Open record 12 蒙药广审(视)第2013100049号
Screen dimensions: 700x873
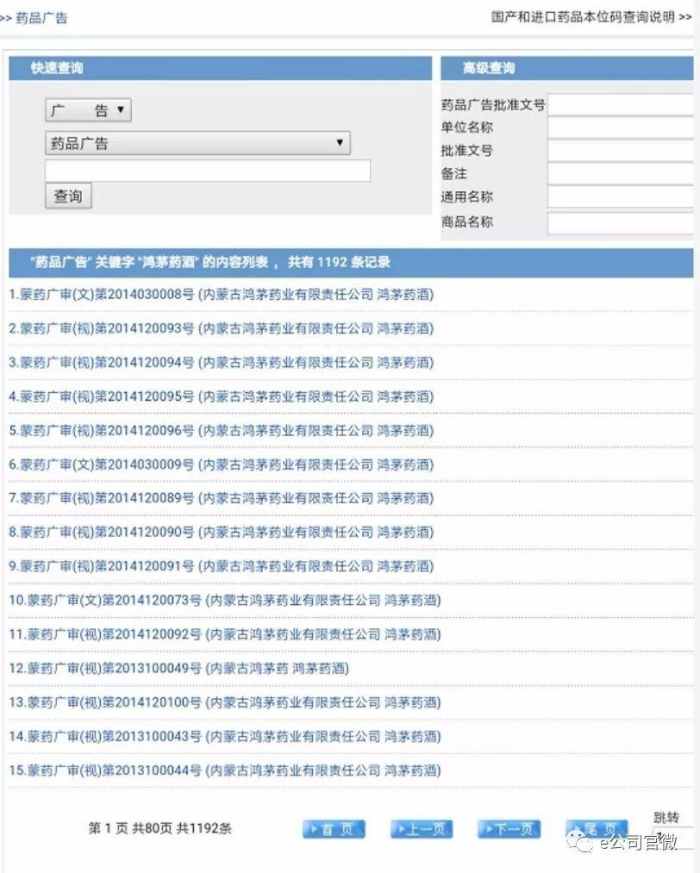[179, 668]
